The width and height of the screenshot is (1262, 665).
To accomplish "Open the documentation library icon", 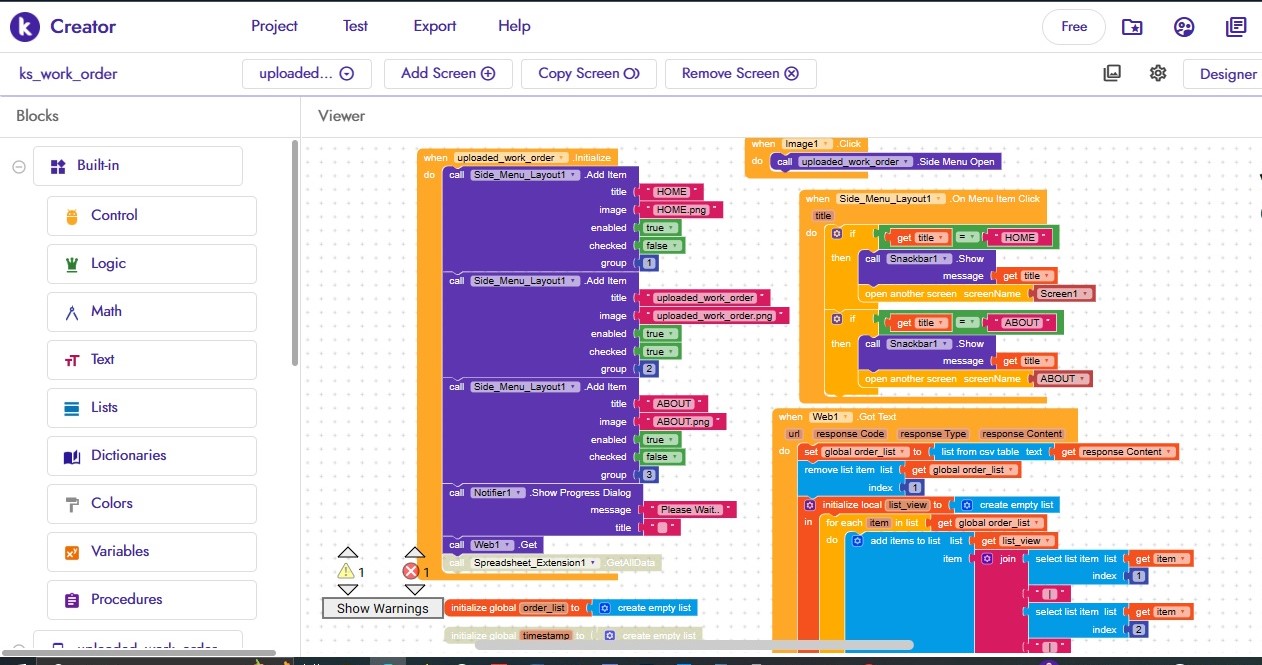I will click(1236, 27).
